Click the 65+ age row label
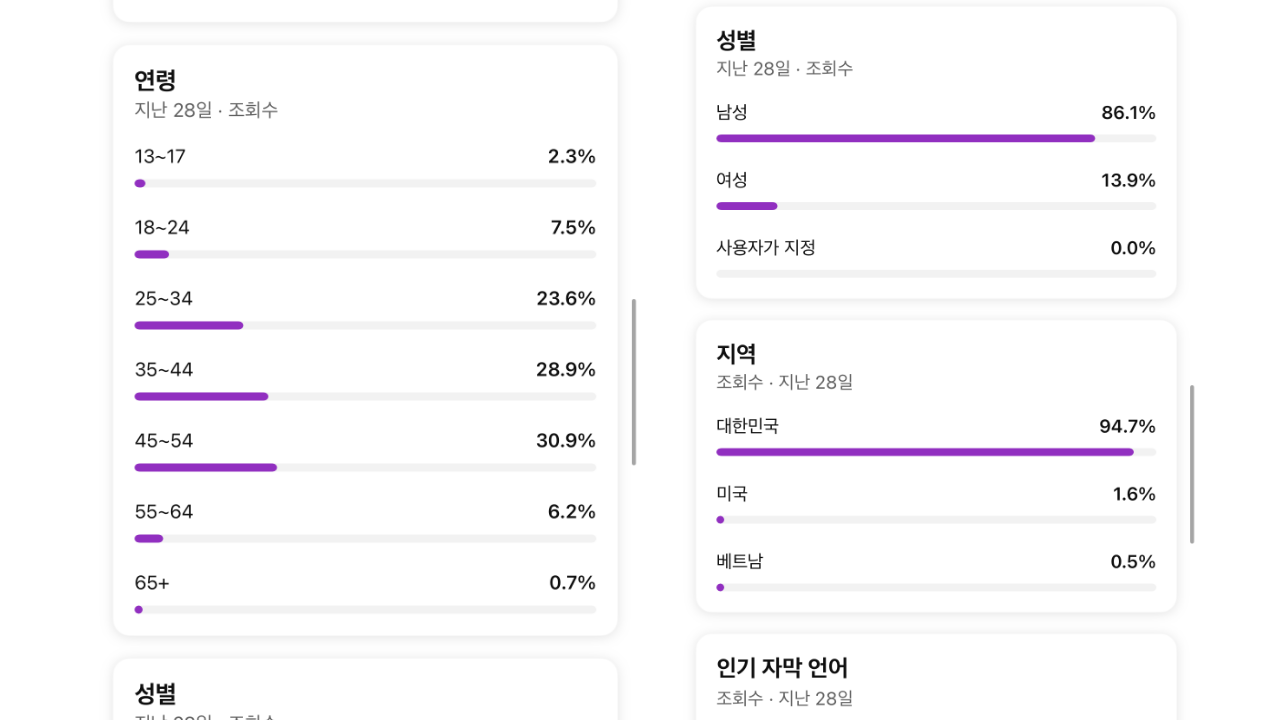The width and height of the screenshot is (1280, 720). [x=152, y=583]
